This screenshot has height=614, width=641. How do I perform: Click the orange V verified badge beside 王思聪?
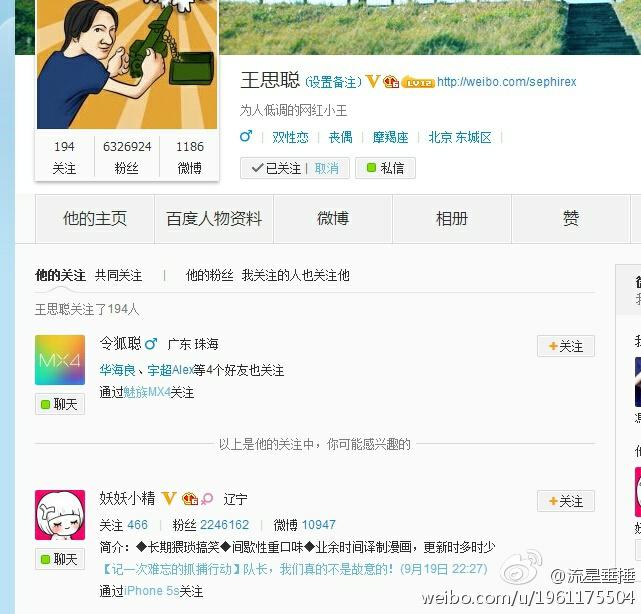point(372,81)
